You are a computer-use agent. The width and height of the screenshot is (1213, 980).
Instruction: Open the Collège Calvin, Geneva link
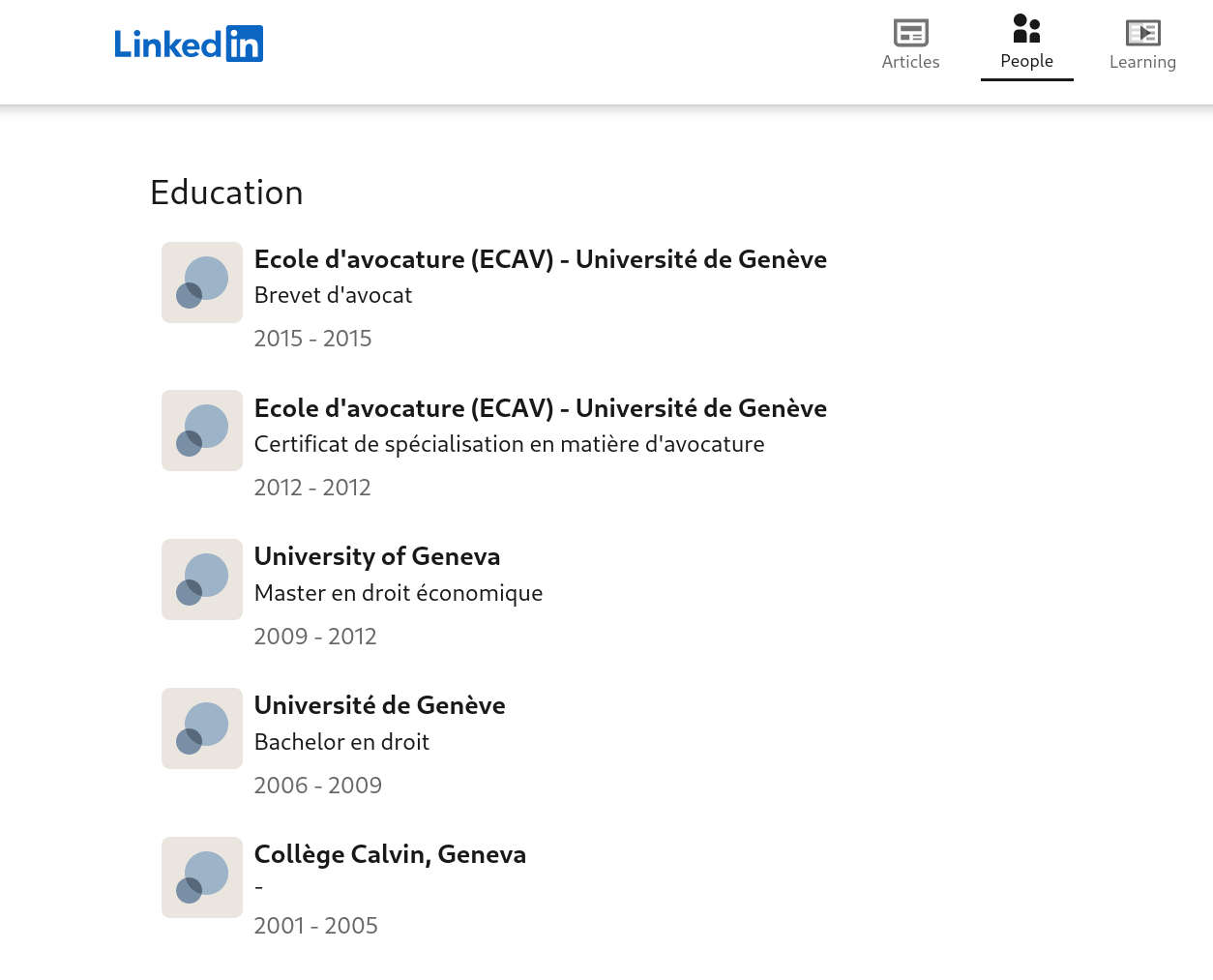(x=390, y=854)
